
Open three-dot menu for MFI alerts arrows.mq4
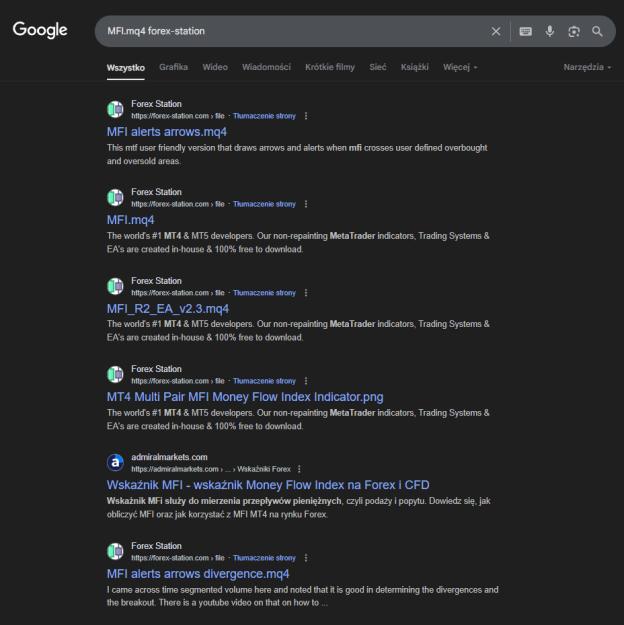(x=306, y=116)
